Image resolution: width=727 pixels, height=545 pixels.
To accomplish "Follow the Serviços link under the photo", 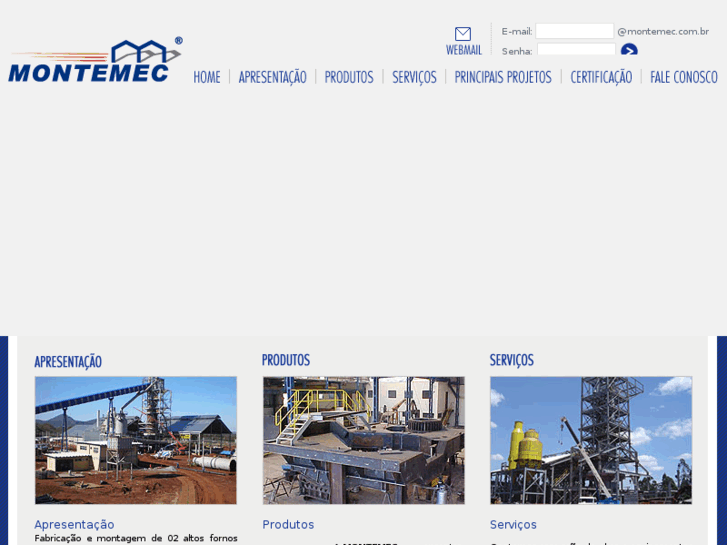I will tap(513, 525).
